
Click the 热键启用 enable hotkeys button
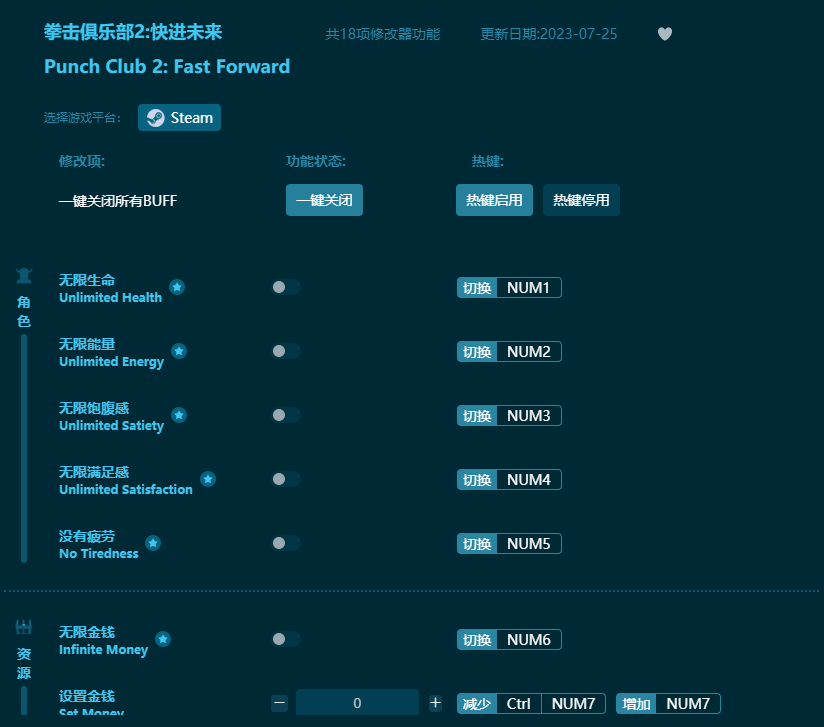coord(494,200)
